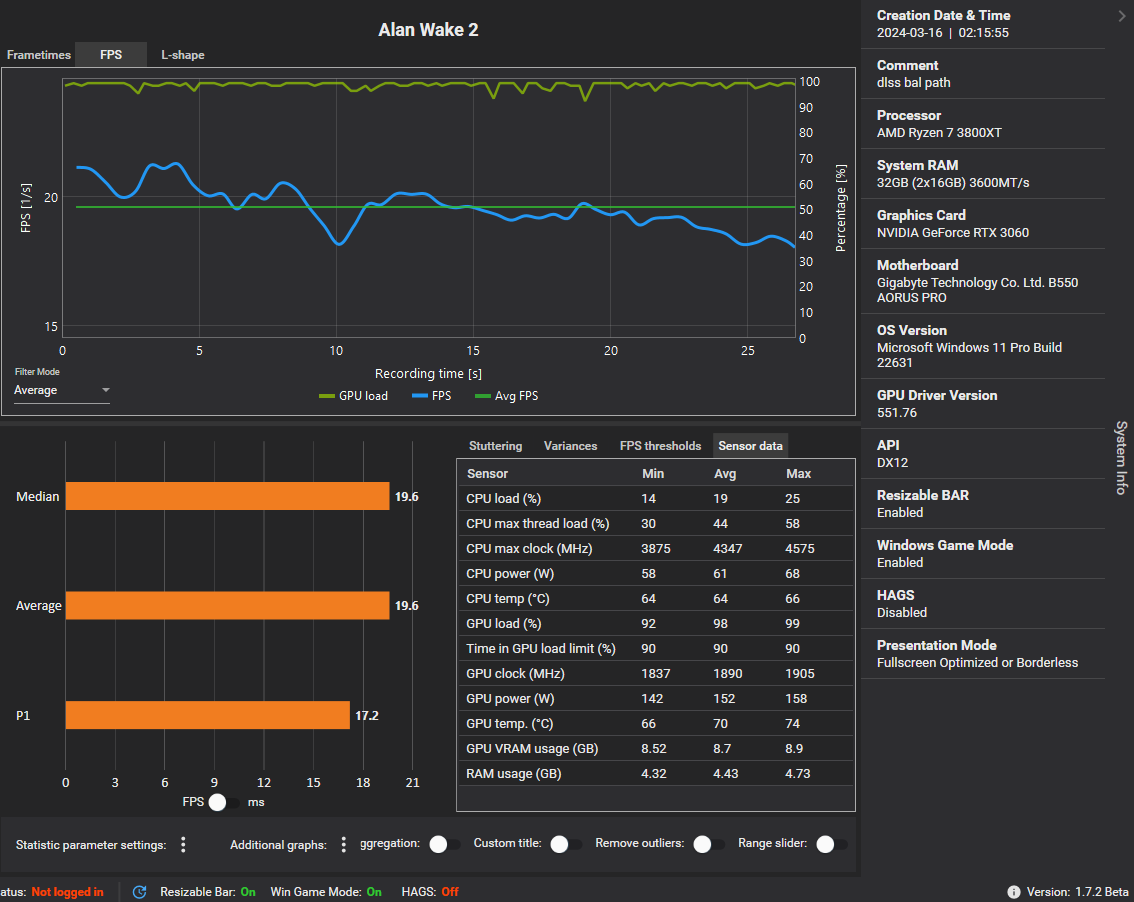Select the GPU temp. (°C) row
The width and height of the screenshot is (1134, 902).
(656, 723)
